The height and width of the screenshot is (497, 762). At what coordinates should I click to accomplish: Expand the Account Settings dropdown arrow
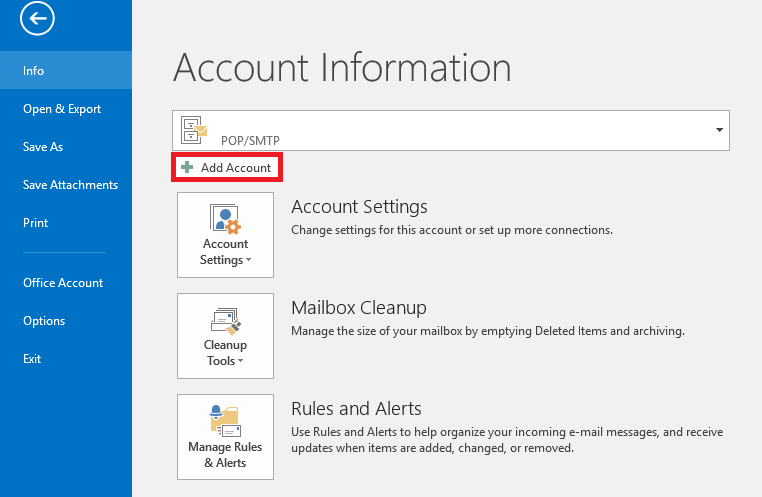247,261
